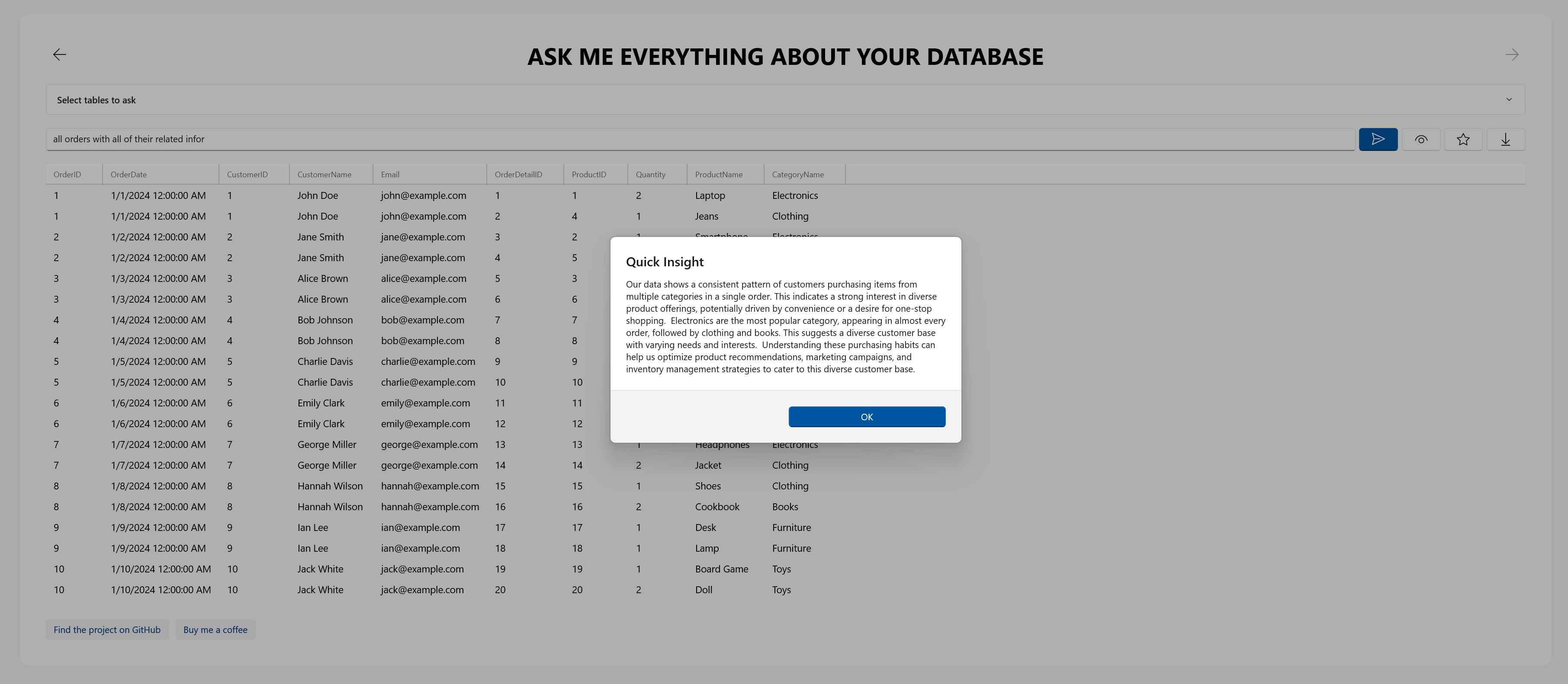Image resolution: width=1568 pixels, height=684 pixels.
Task: Click the back arrow icon
Action: [x=60, y=55]
